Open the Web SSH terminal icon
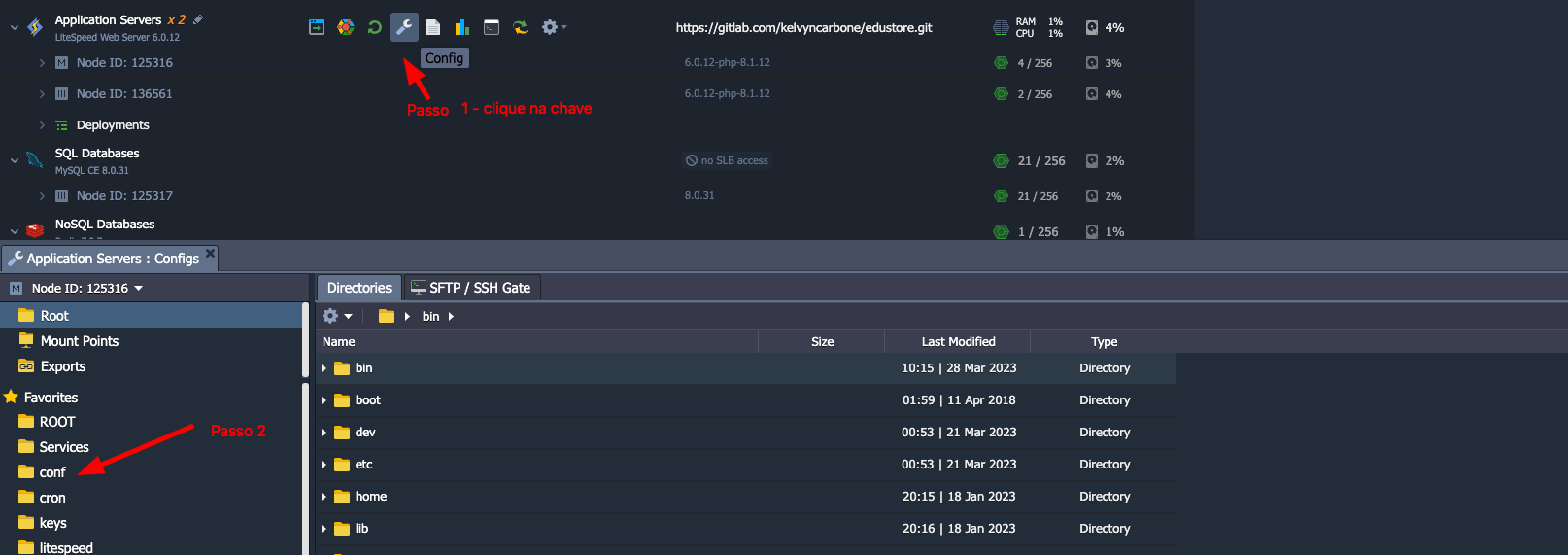This screenshot has width=1568, height=555. point(492,27)
